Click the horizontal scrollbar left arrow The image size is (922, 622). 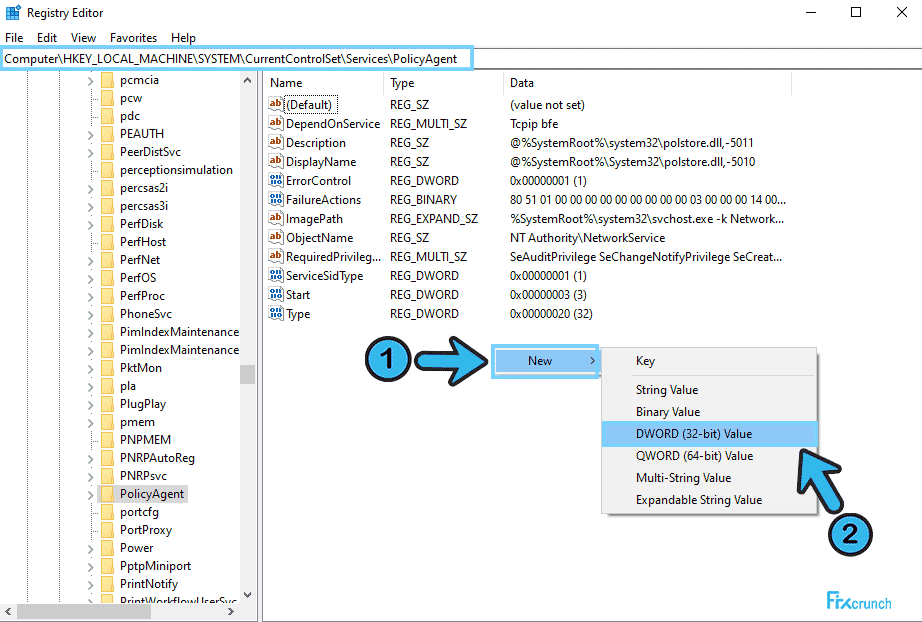9,612
